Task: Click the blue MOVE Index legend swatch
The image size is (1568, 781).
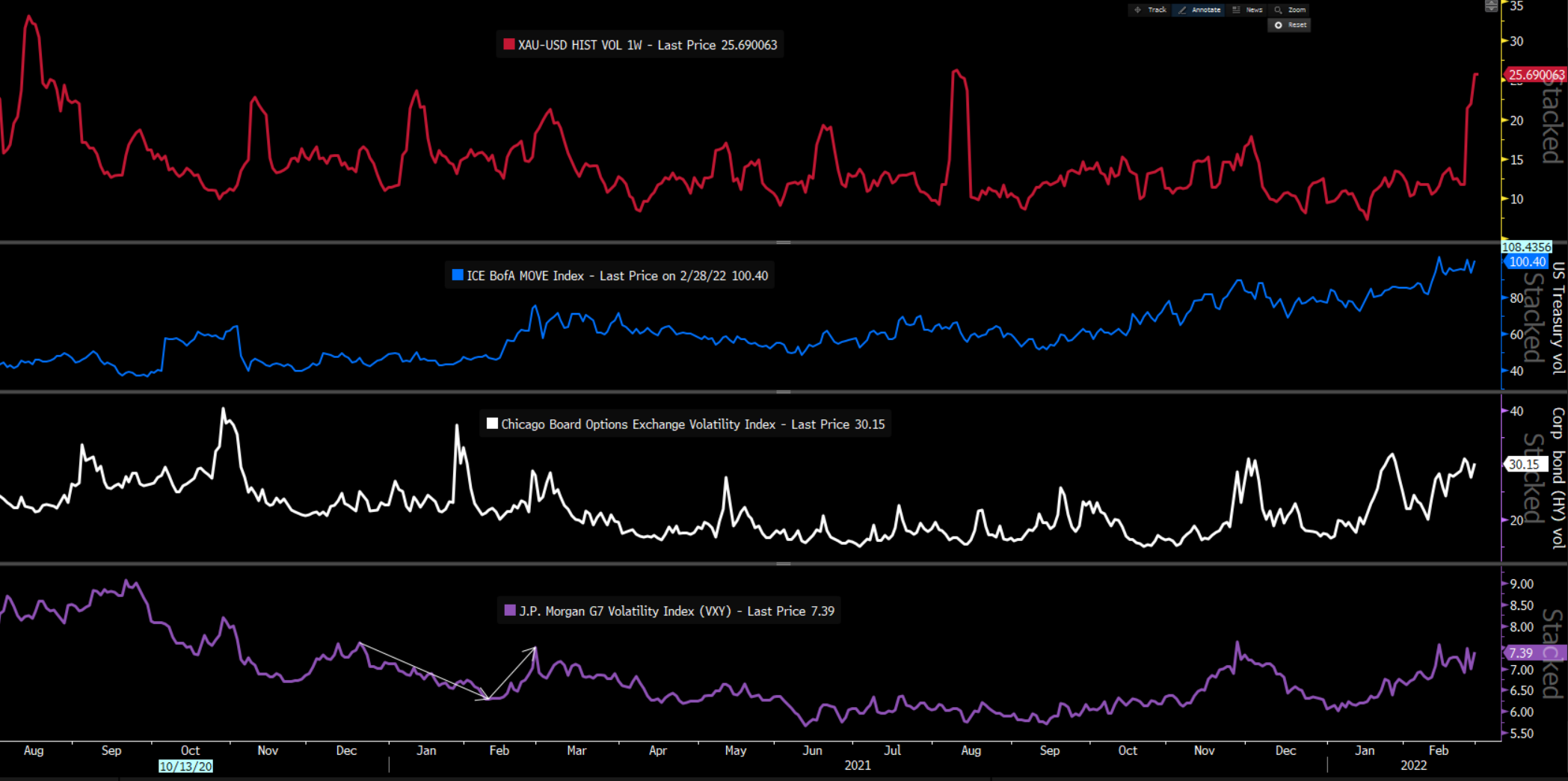Action: 458,275
